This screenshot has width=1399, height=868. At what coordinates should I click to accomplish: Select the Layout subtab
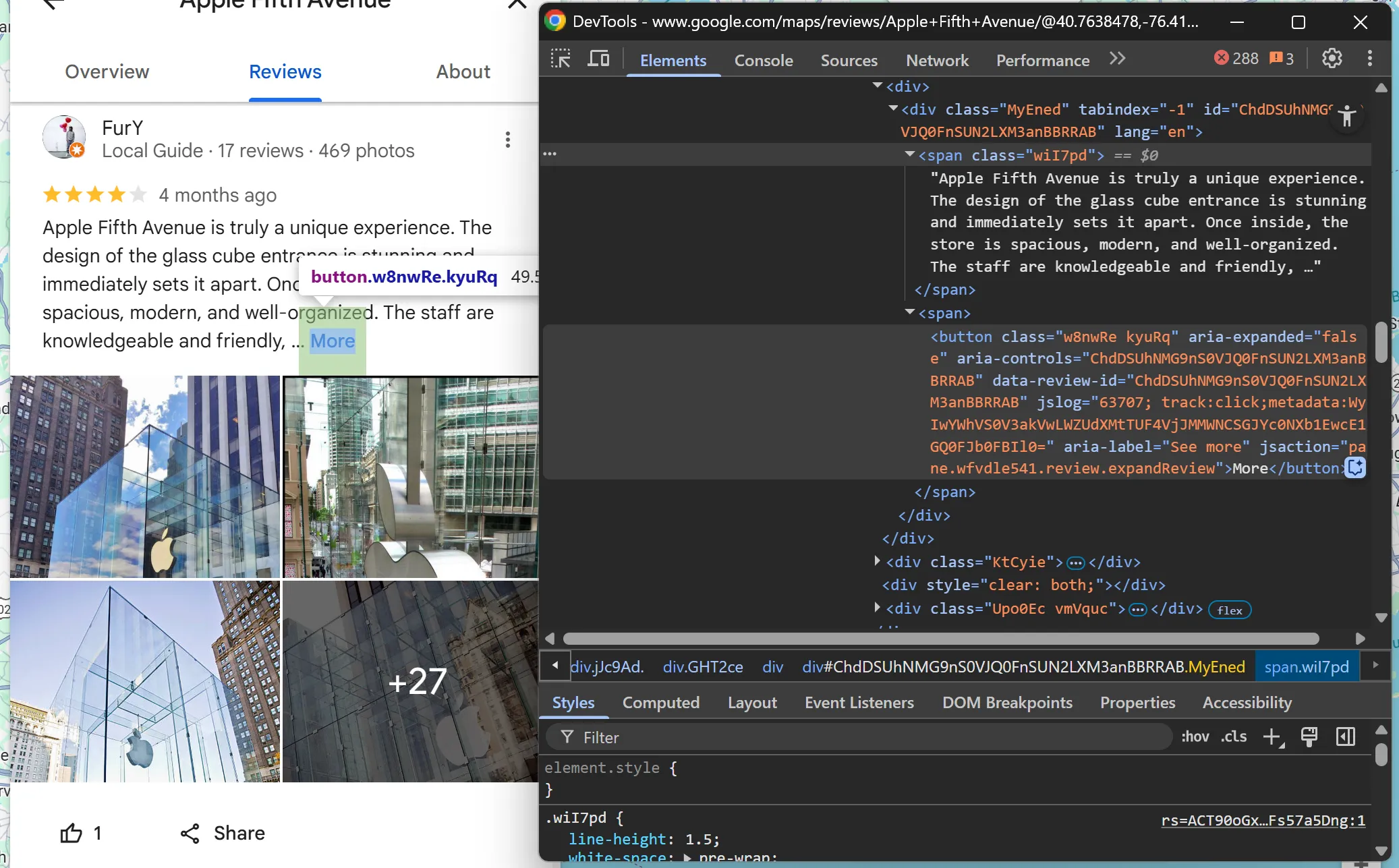pos(752,703)
